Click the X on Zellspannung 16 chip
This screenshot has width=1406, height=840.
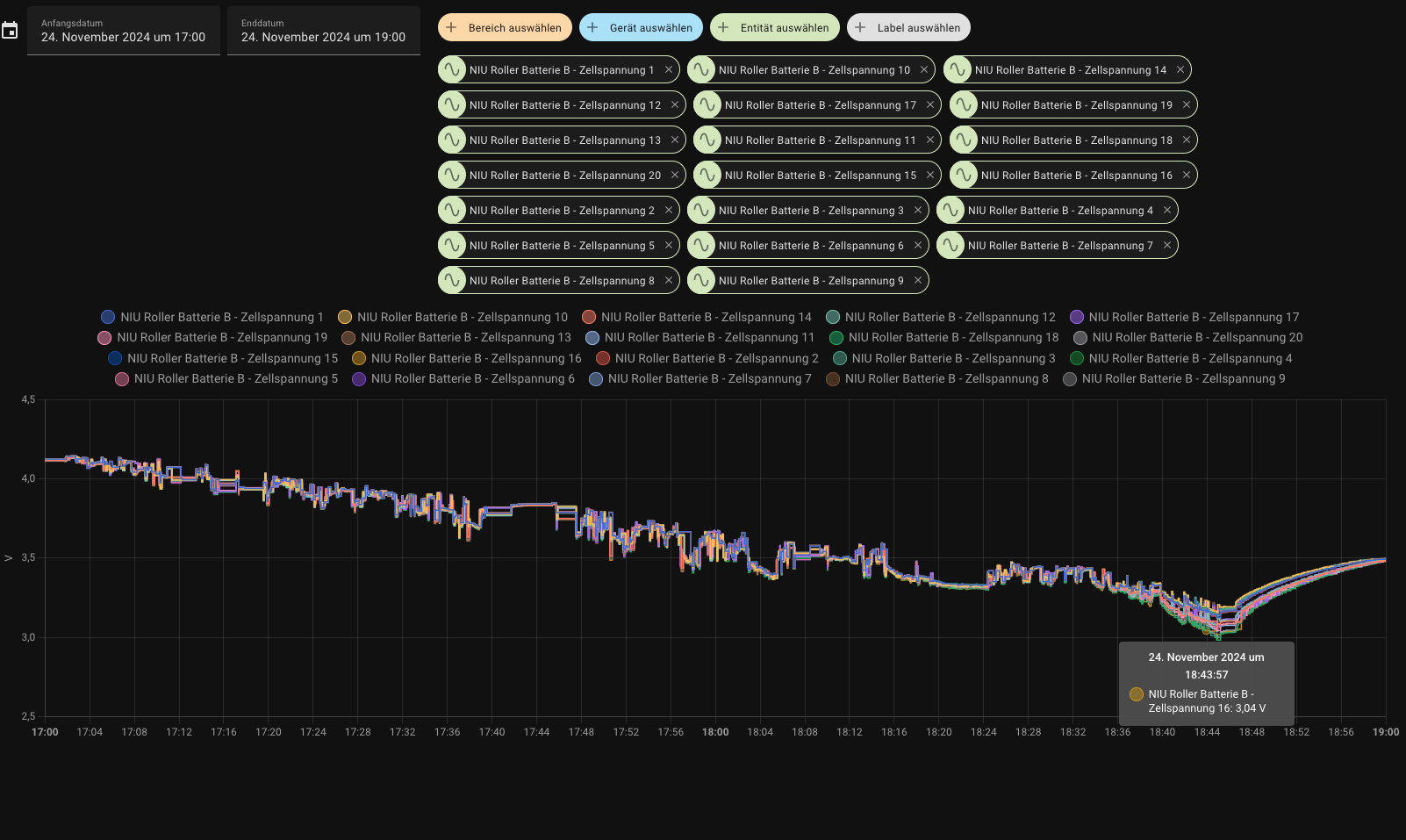click(1187, 176)
